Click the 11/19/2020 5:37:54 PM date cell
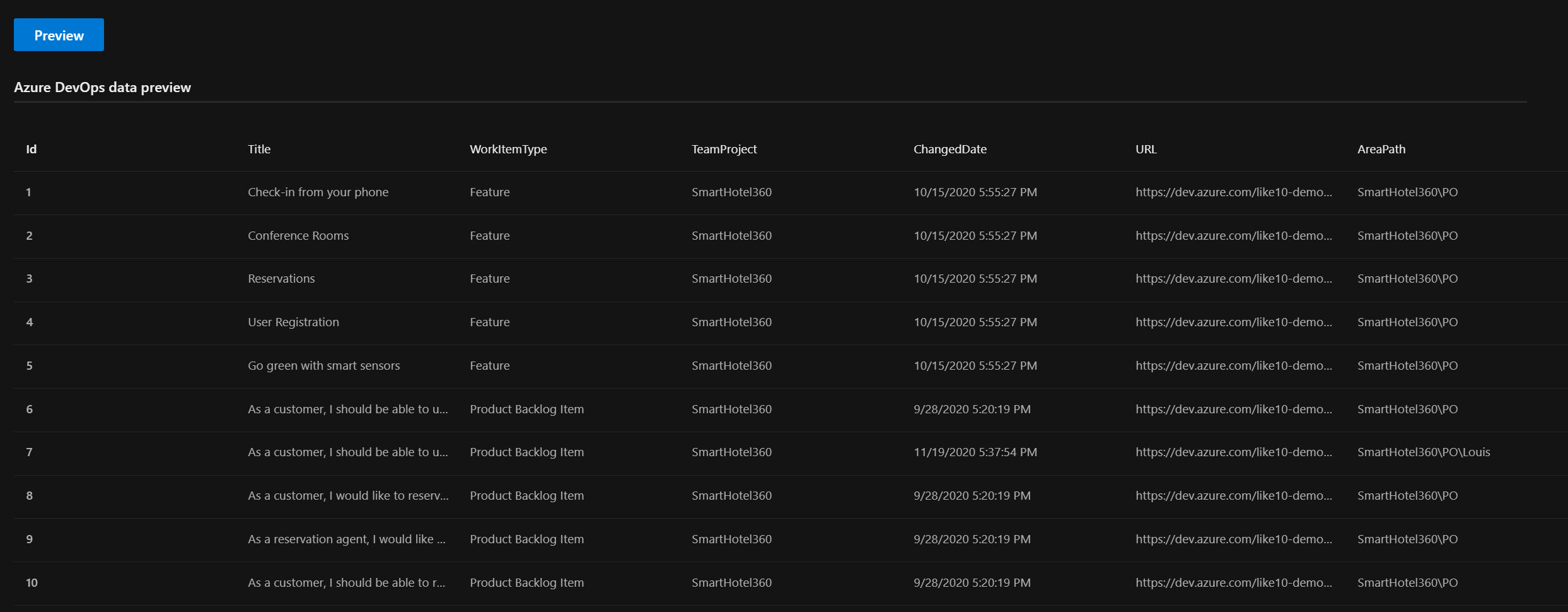The height and width of the screenshot is (612, 1568). pyautogui.click(x=975, y=452)
